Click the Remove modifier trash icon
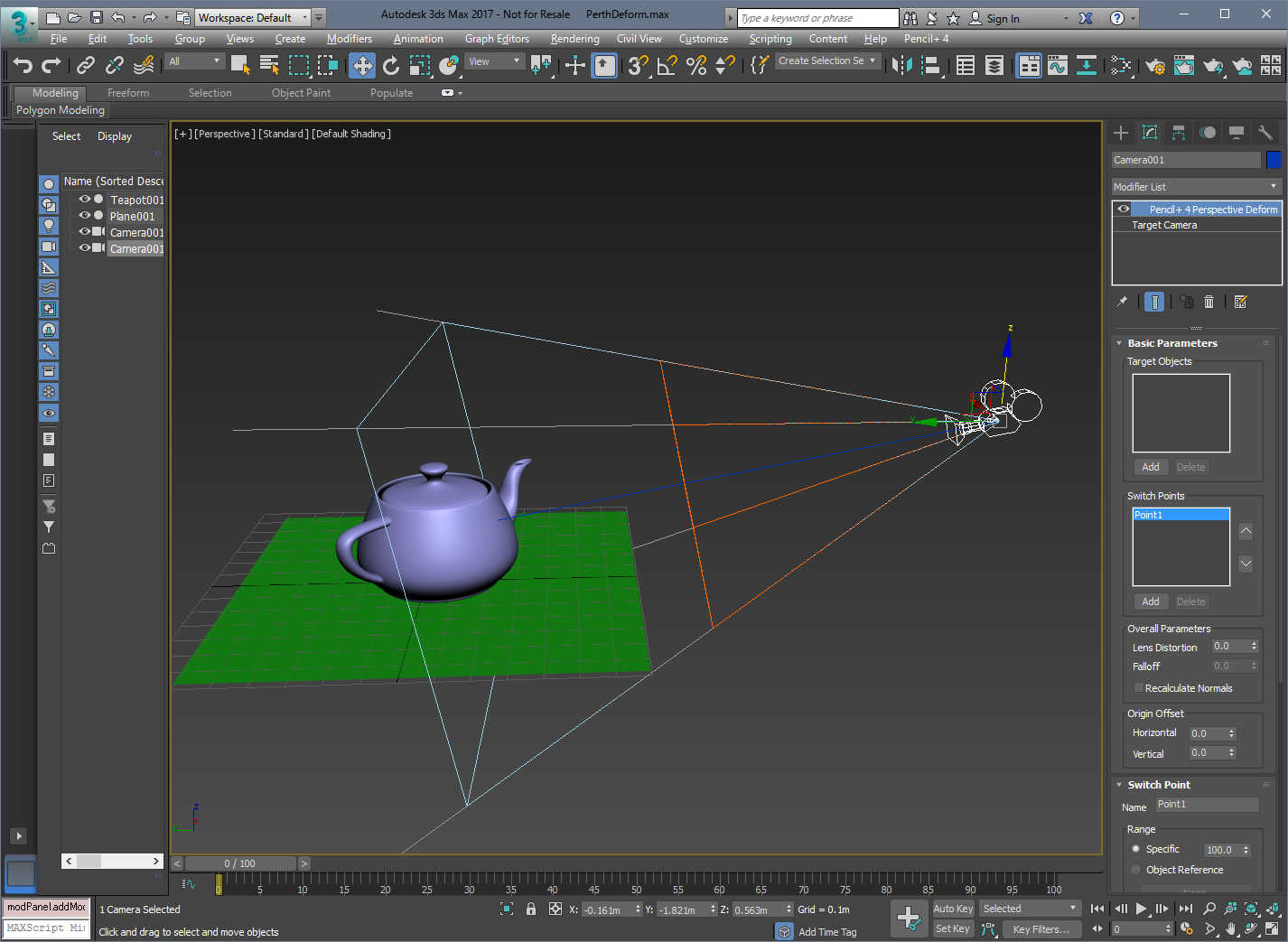Image resolution: width=1288 pixels, height=942 pixels. (1209, 302)
